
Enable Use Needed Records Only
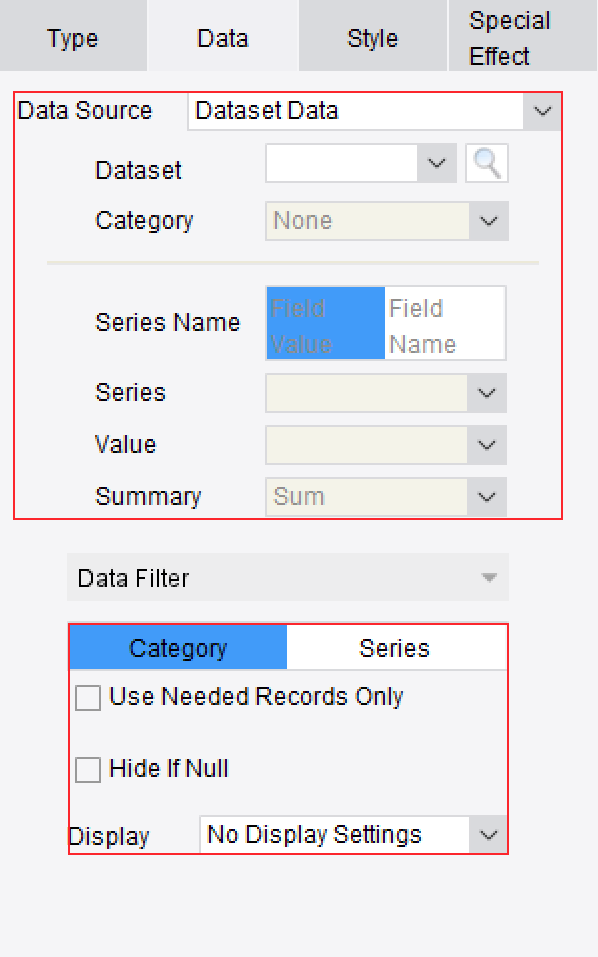(x=87, y=697)
